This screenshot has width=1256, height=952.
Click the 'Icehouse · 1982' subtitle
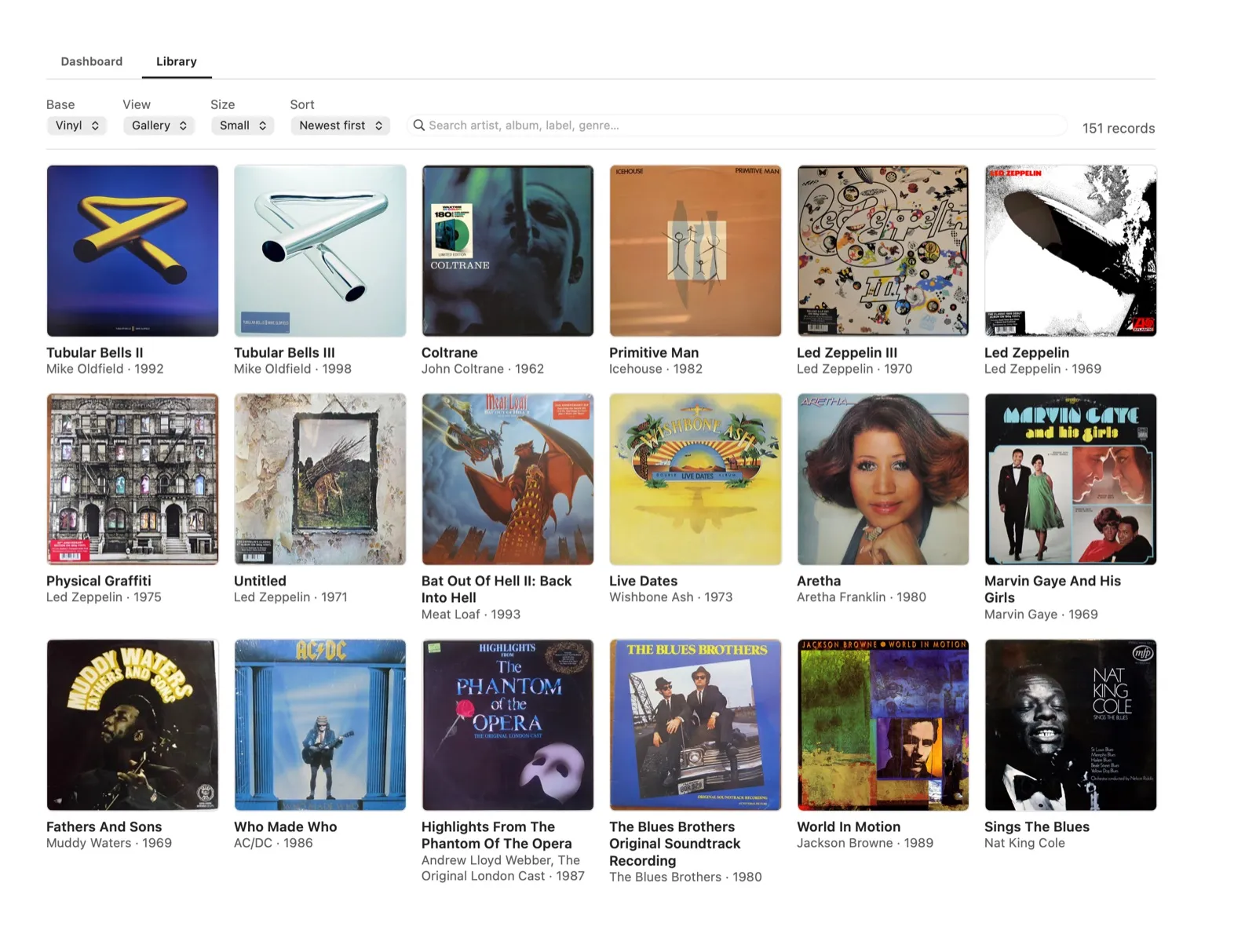[x=656, y=369]
